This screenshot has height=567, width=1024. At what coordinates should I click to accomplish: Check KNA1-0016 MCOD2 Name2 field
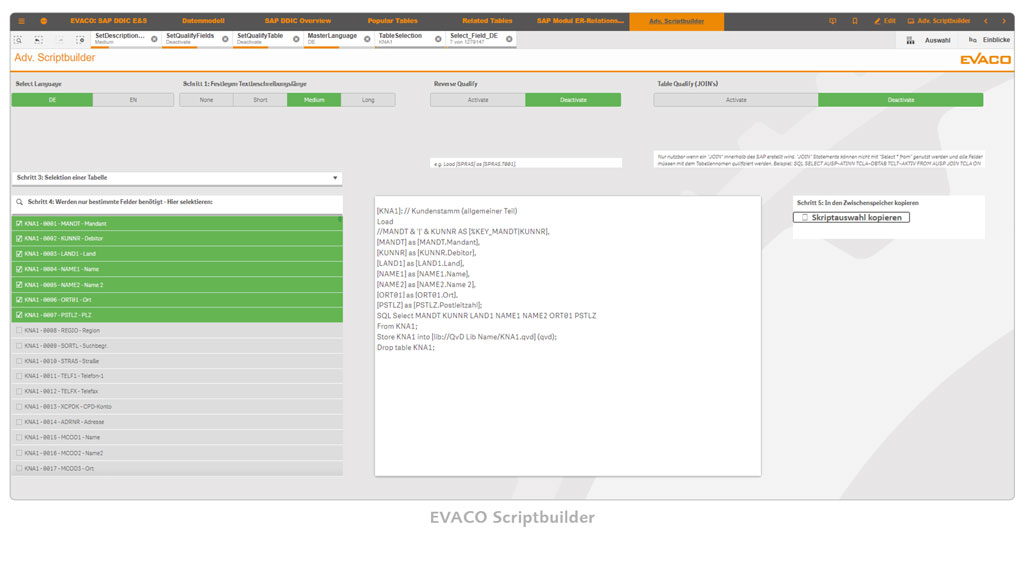[x=177, y=453]
